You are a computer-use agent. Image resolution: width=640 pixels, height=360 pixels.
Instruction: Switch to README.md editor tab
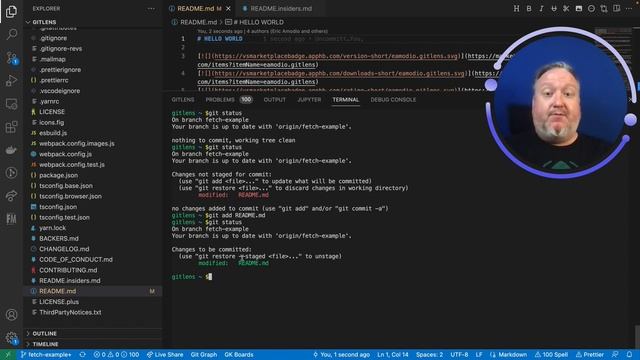[196, 8]
